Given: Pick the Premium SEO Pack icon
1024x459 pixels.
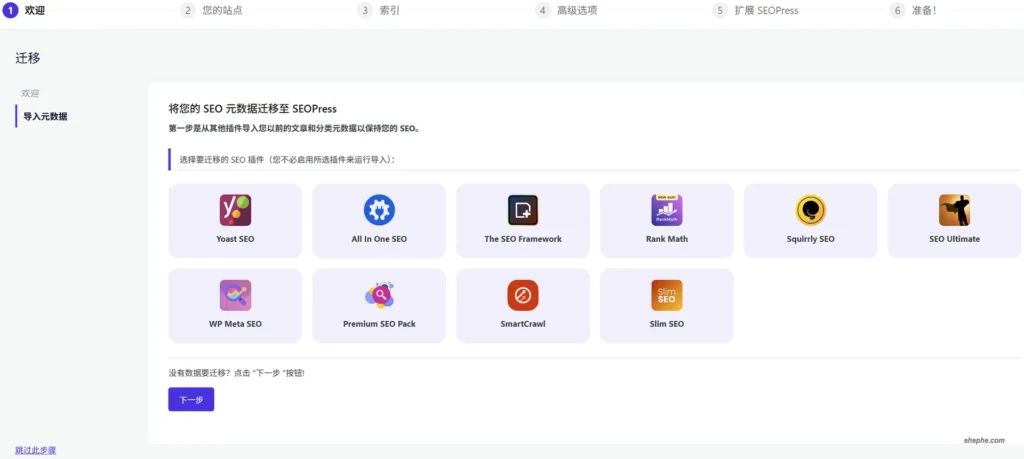Looking at the screenshot, I should 379,295.
